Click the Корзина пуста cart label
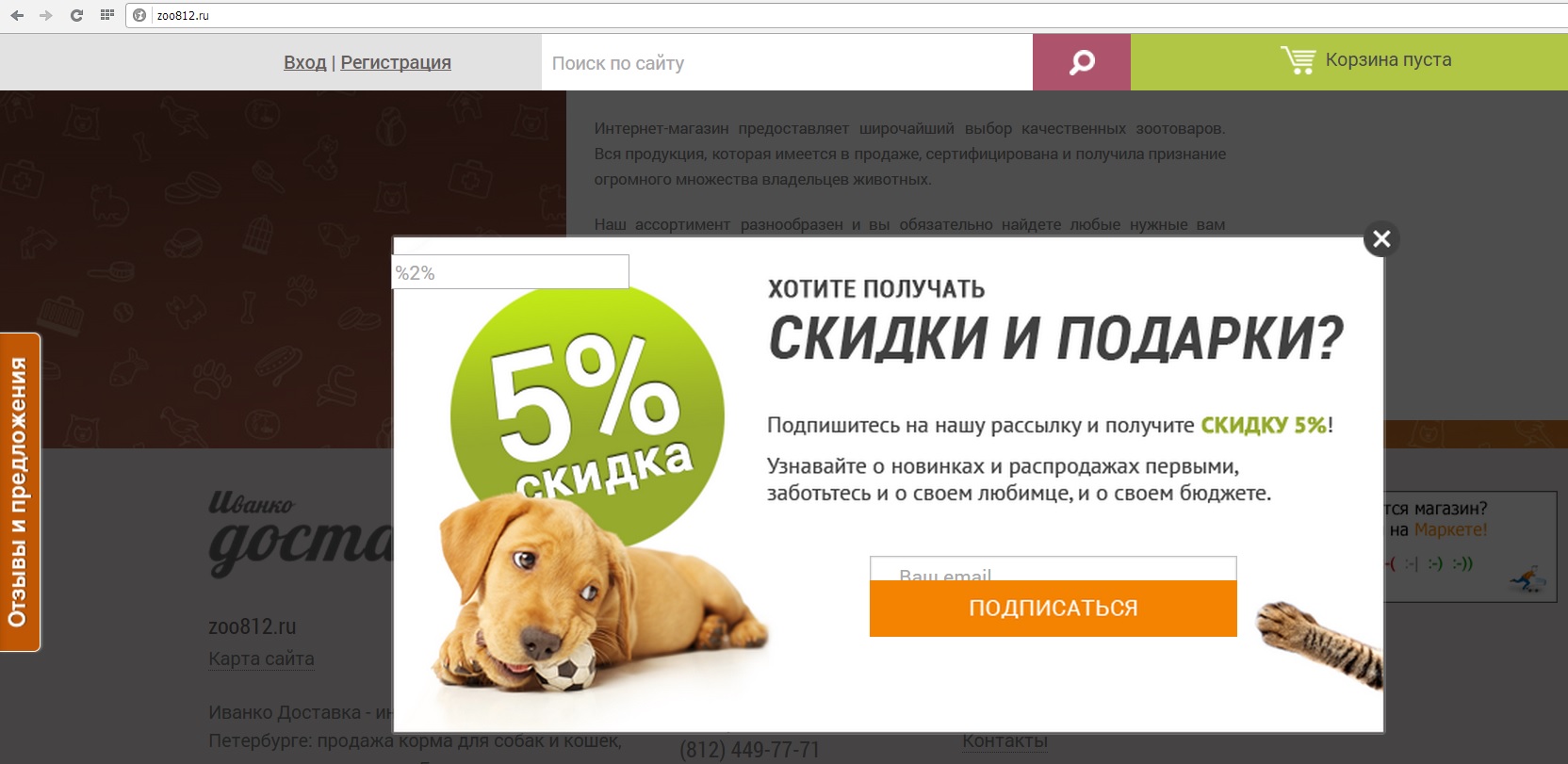Image resolution: width=1568 pixels, height=764 pixels. tap(1388, 59)
